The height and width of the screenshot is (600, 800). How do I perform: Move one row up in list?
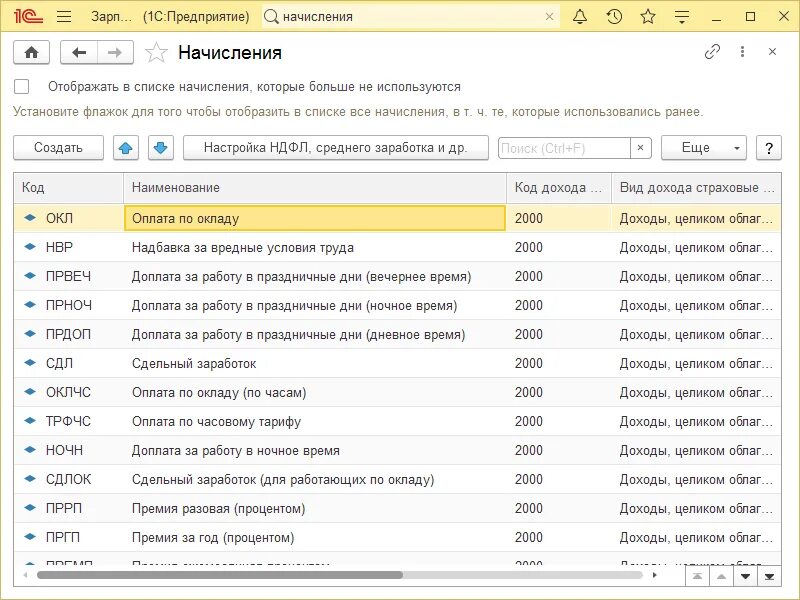click(x=721, y=577)
